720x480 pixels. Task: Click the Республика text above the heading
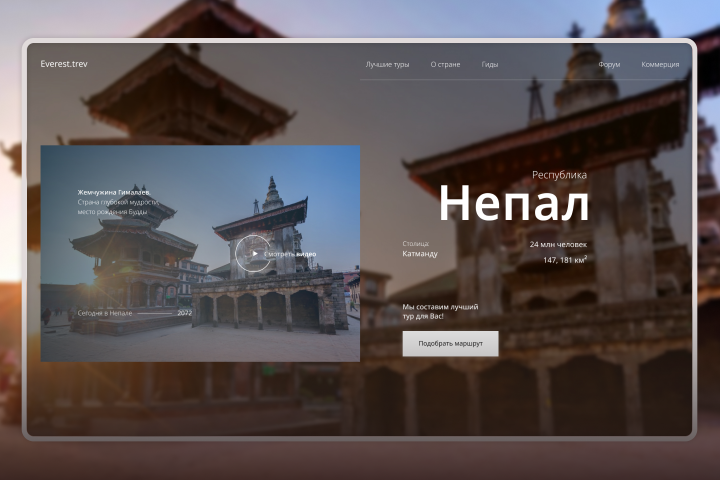(x=559, y=175)
